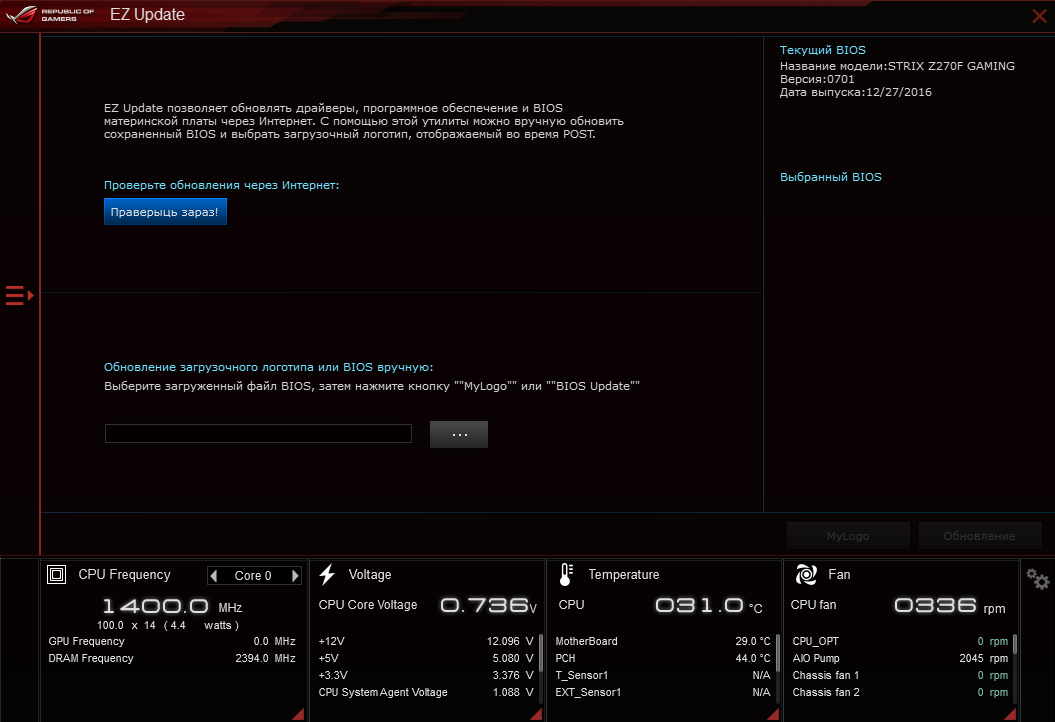Click the Temperature panel title
This screenshot has height=722, width=1055.
(624, 575)
